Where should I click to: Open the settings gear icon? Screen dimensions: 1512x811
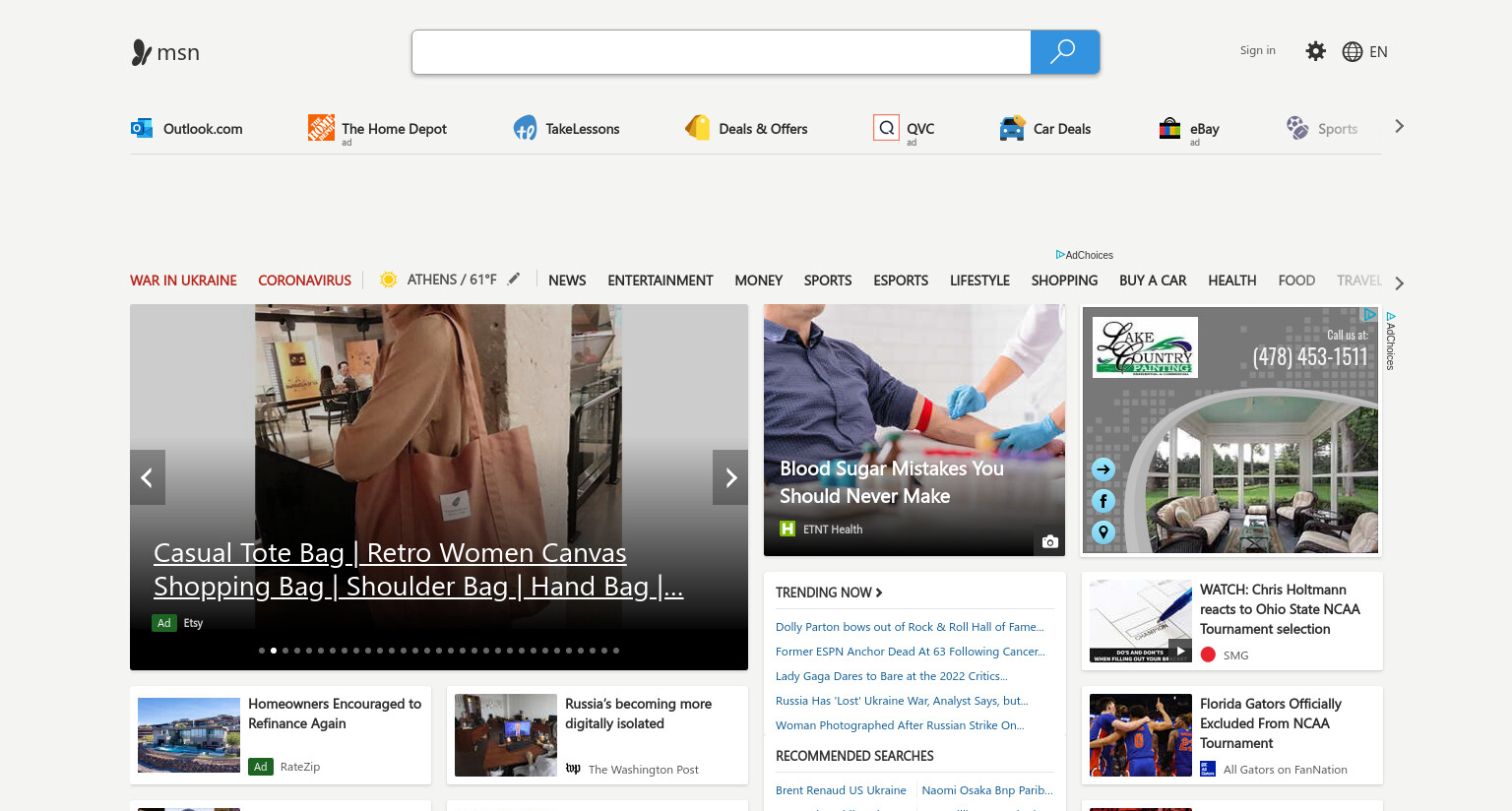click(x=1315, y=51)
